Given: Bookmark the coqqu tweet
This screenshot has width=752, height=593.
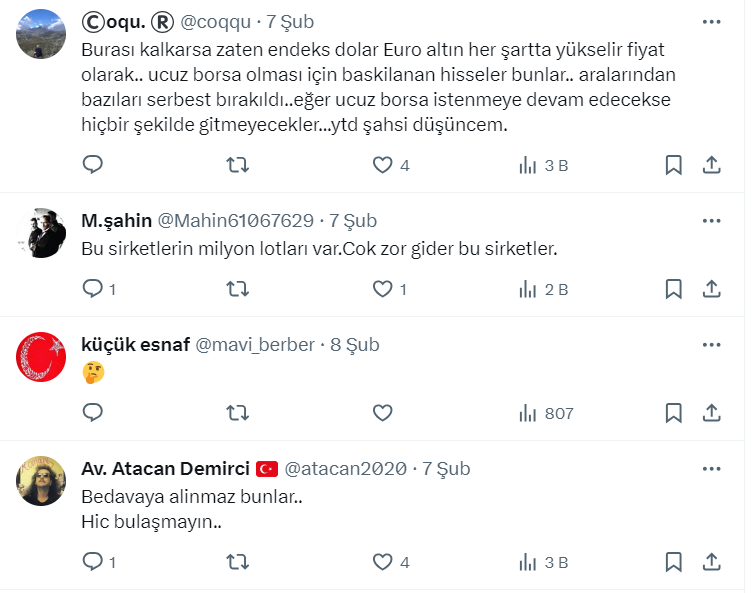Looking at the screenshot, I should click(674, 165).
